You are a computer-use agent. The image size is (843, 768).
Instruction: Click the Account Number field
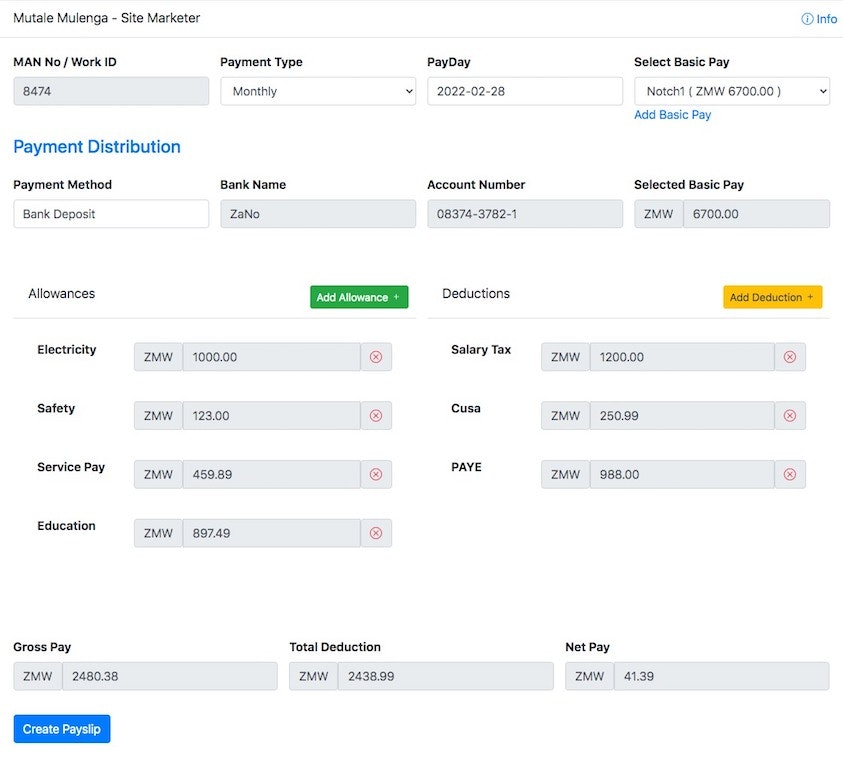tap(525, 214)
